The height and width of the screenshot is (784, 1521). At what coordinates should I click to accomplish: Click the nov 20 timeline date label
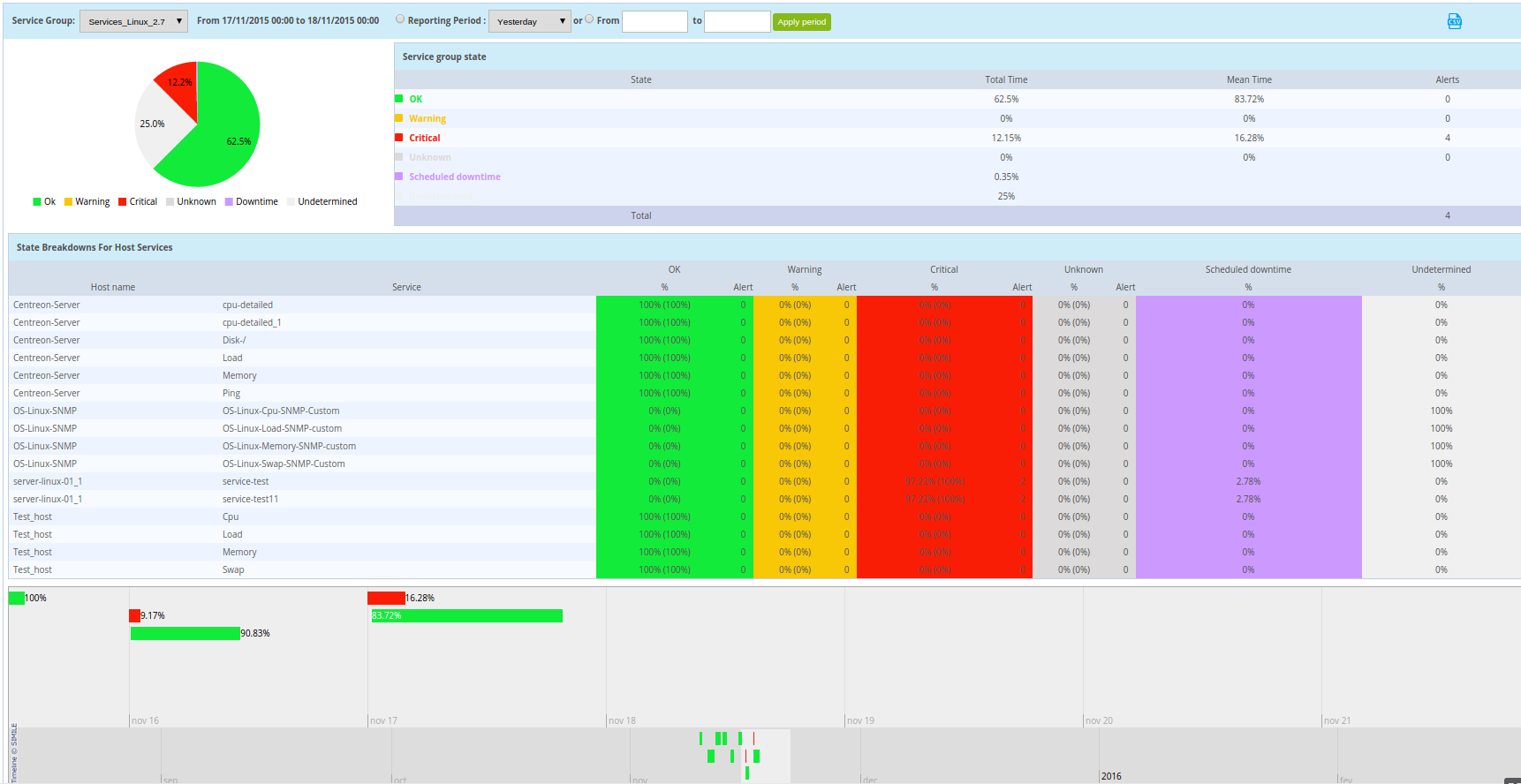click(1099, 720)
